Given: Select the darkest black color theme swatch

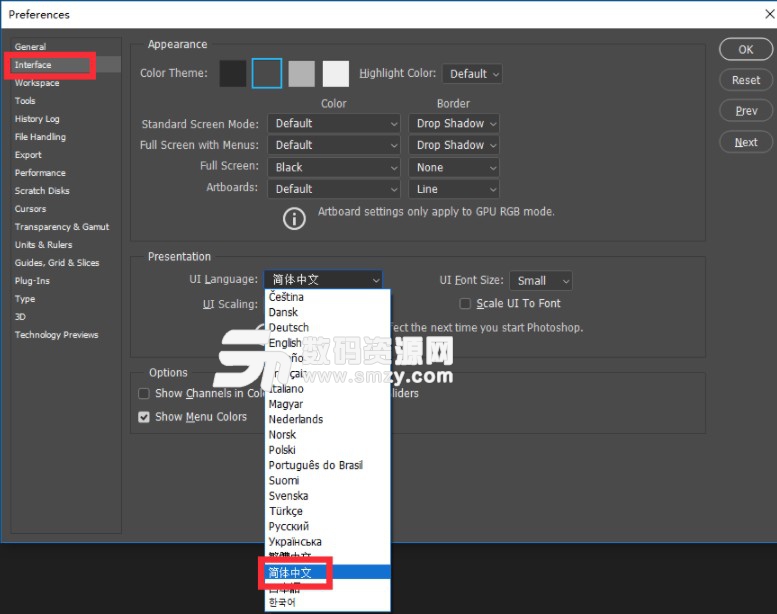Looking at the screenshot, I should (x=233, y=73).
